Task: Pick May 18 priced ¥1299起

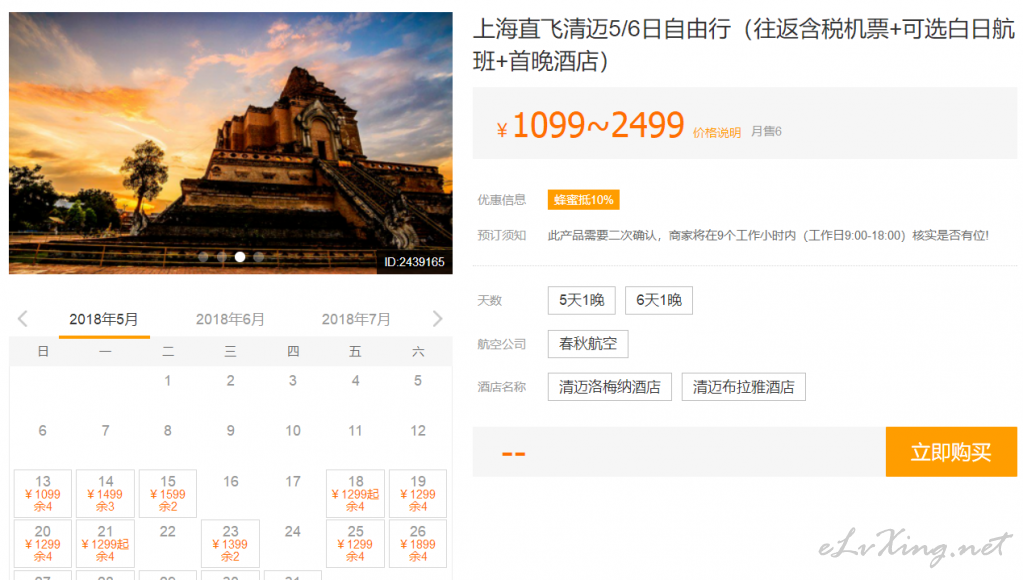Action: (x=356, y=493)
